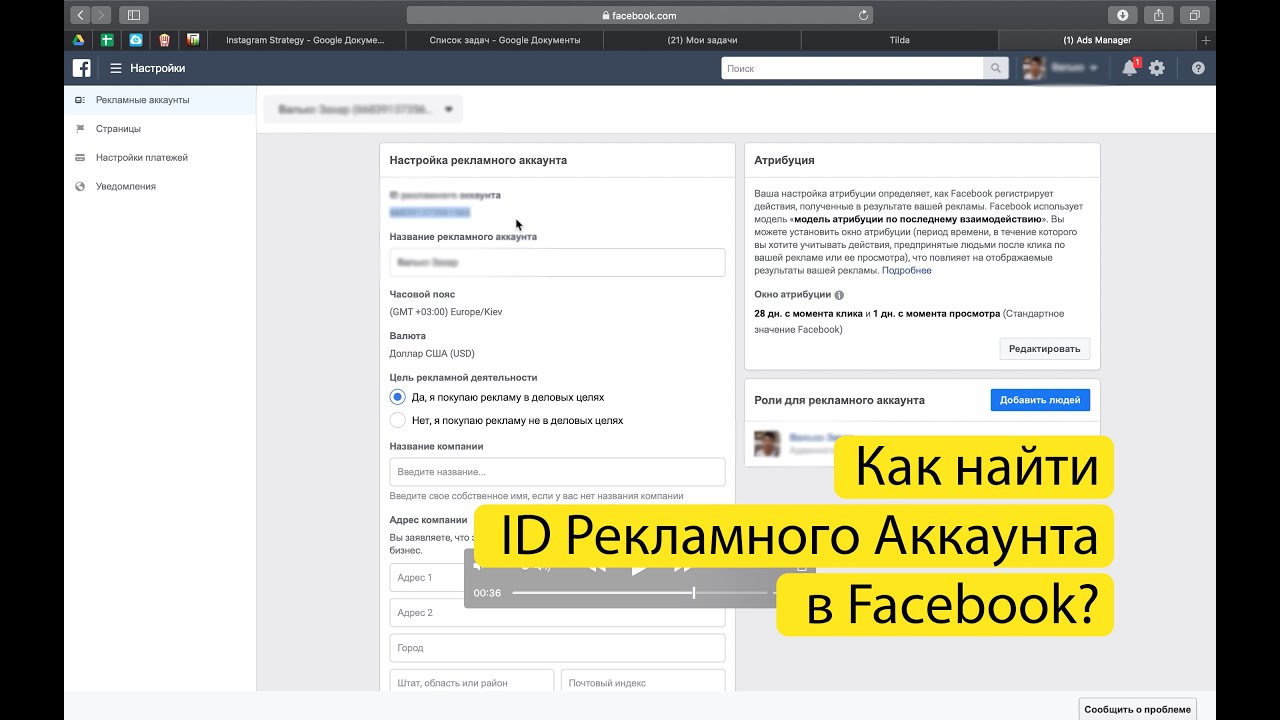Viewport: 1280px width, 720px height.
Task: Open the settings gear in header
Action: 1157,68
